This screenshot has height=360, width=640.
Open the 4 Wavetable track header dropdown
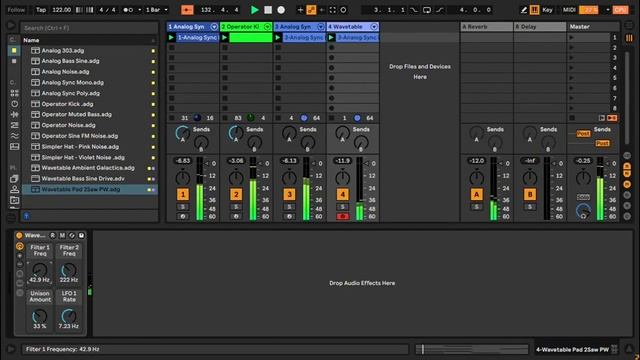click(x=374, y=27)
